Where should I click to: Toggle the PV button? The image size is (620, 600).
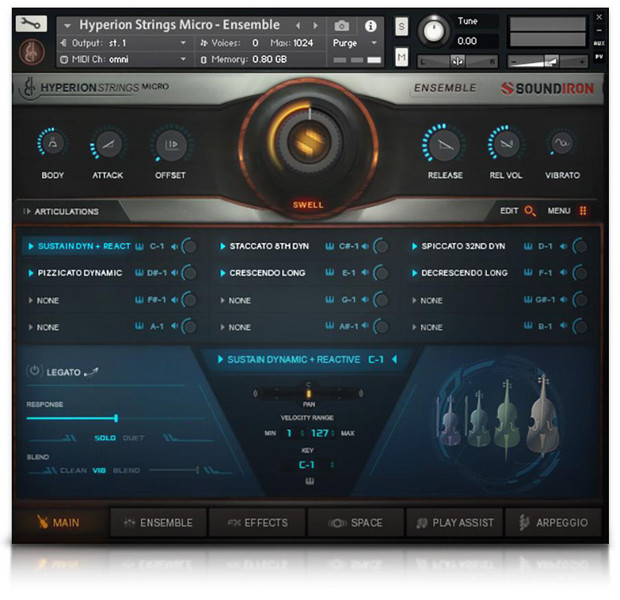[x=599, y=57]
